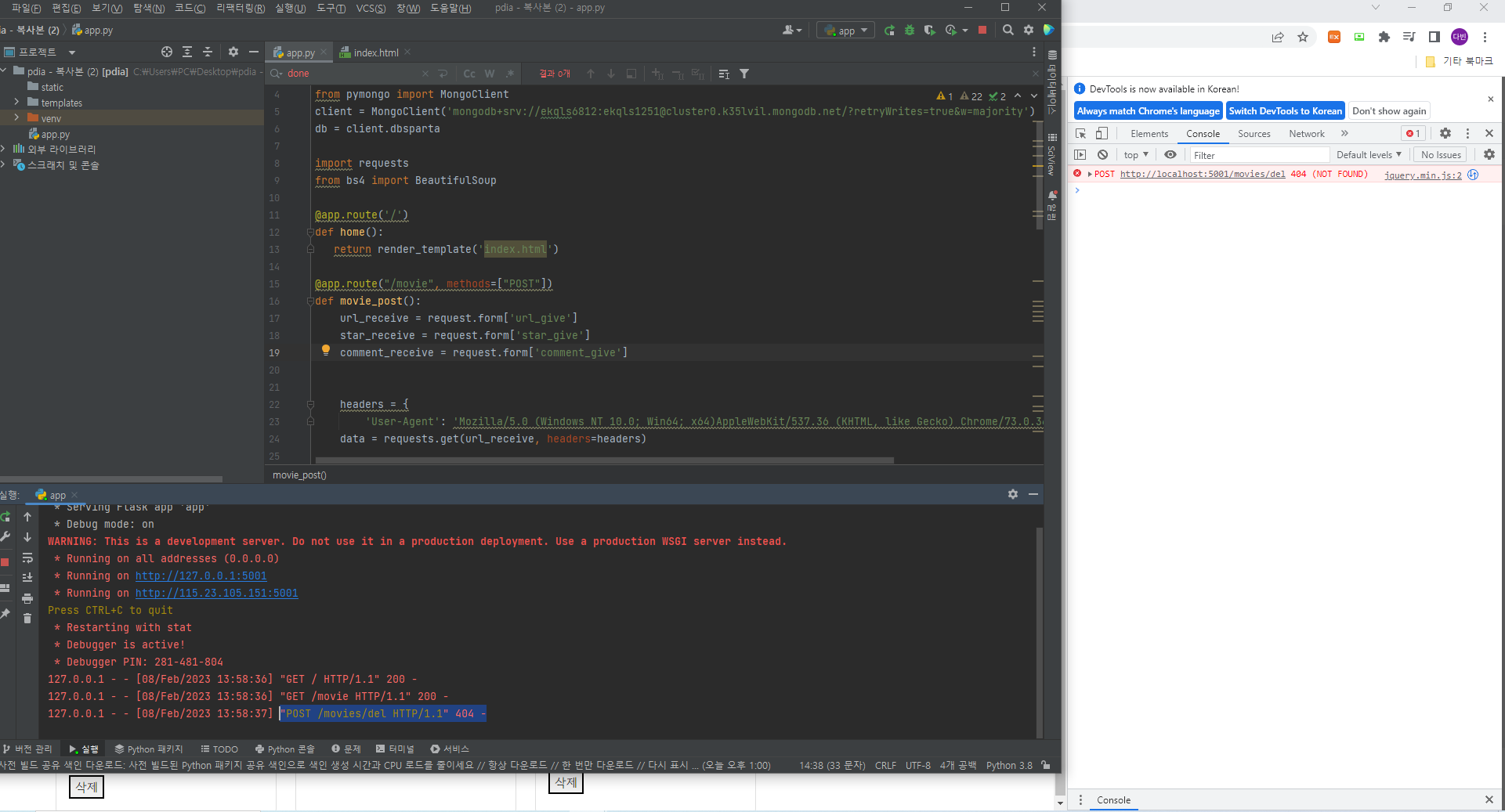Screen dimensions: 1505x812
Task: Toggle soft-wrap in Run console
Action: point(27,558)
